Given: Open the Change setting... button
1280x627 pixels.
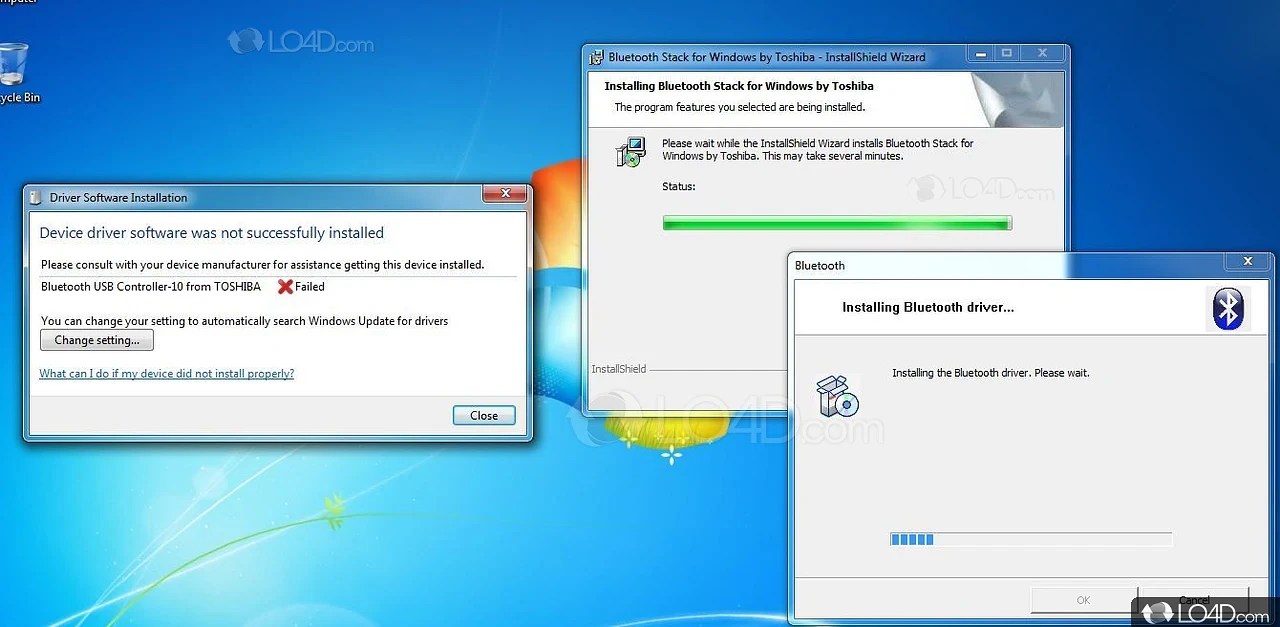Looking at the screenshot, I should coord(97,340).
